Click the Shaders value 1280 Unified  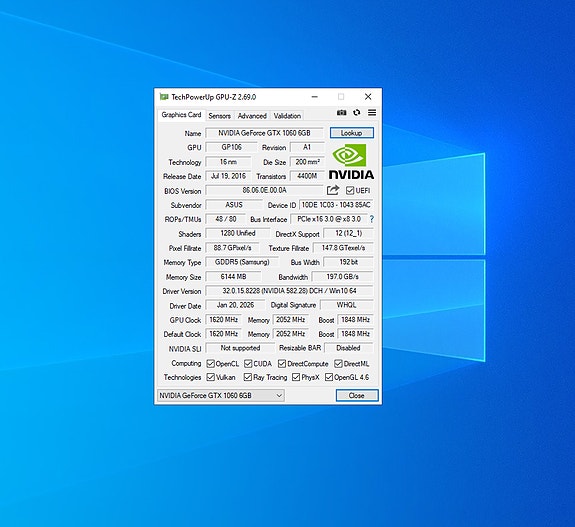click(238, 233)
